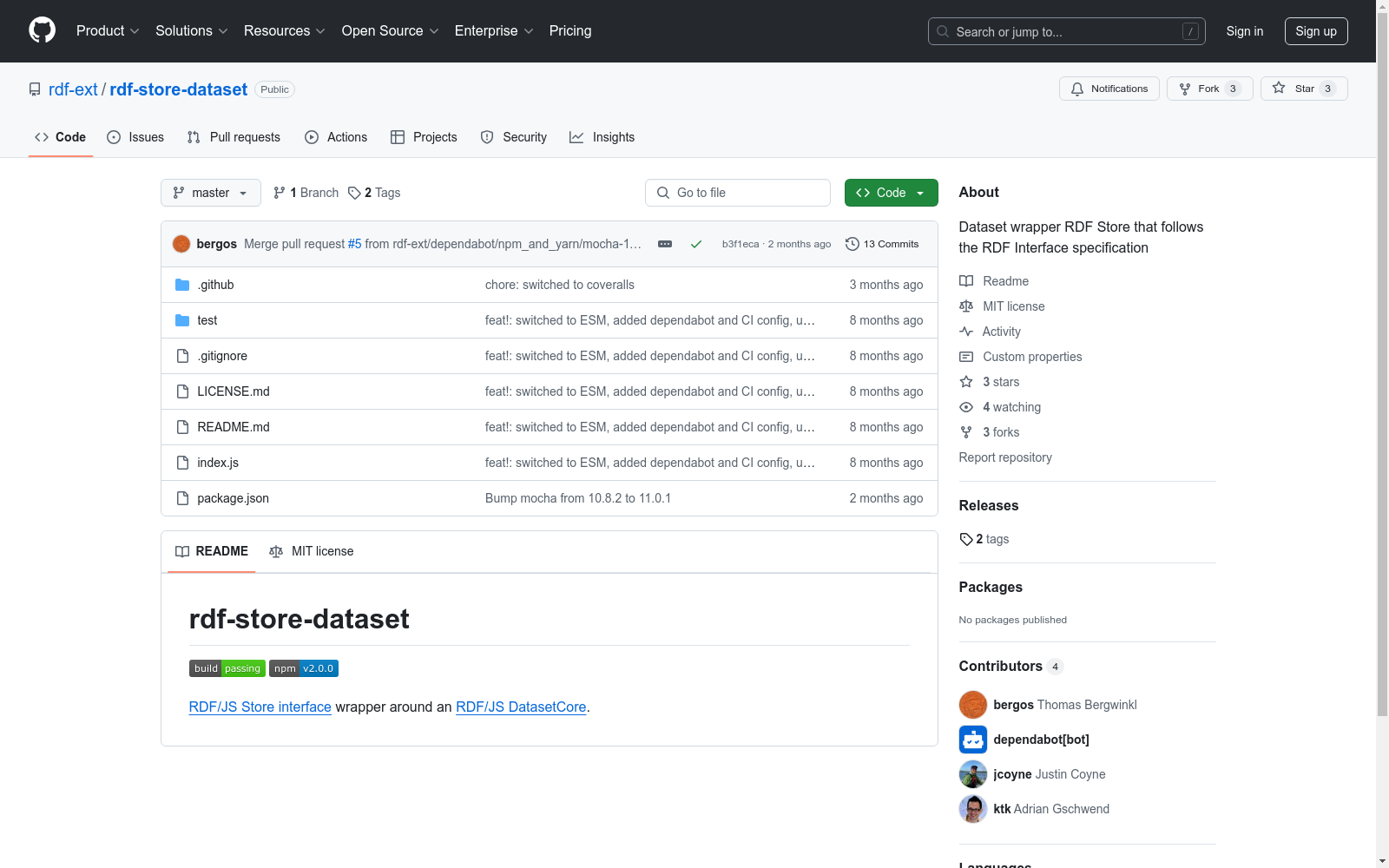
Task: Click the watching eye icon
Action: [966, 407]
